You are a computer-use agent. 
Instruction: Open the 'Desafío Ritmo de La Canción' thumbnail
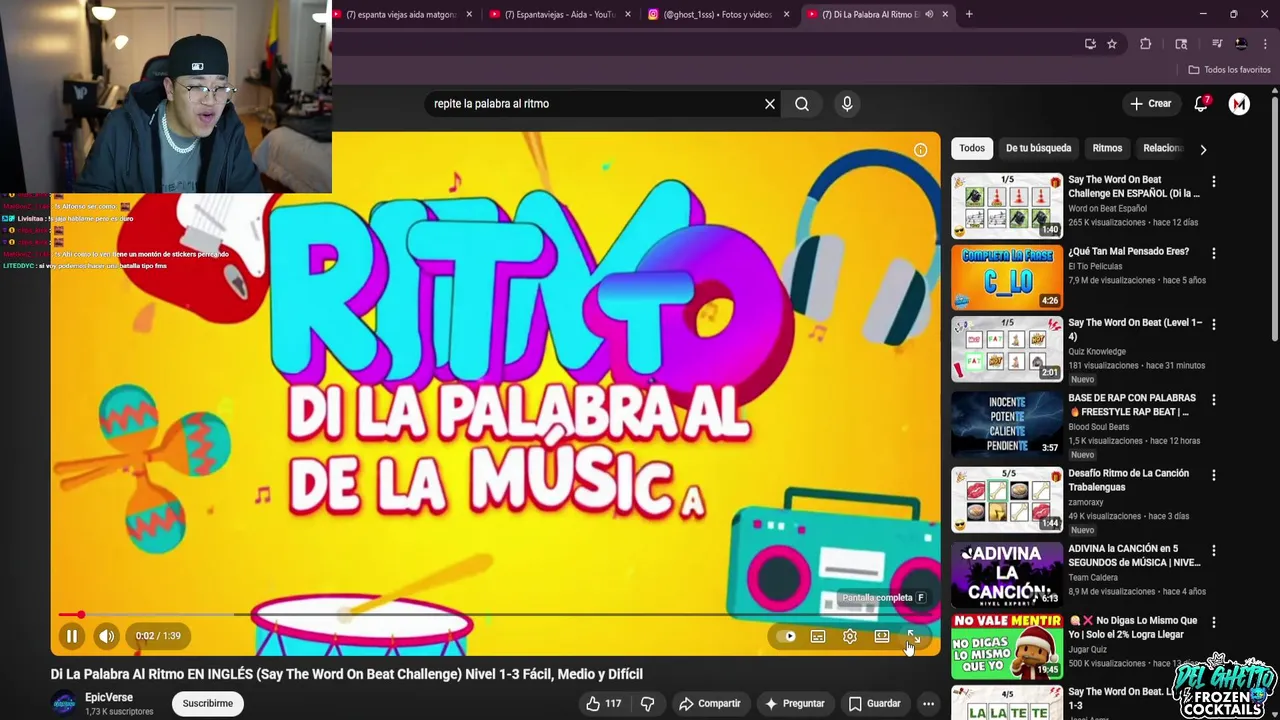click(x=1007, y=499)
